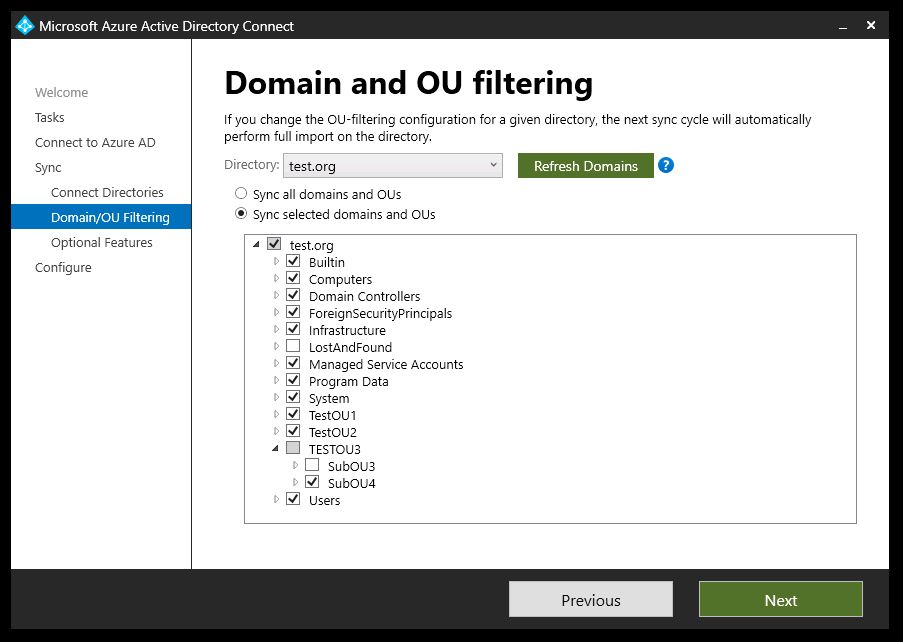Go to Optional Features step
Image resolution: width=903 pixels, height=642 pixels.
pos(101,242)
